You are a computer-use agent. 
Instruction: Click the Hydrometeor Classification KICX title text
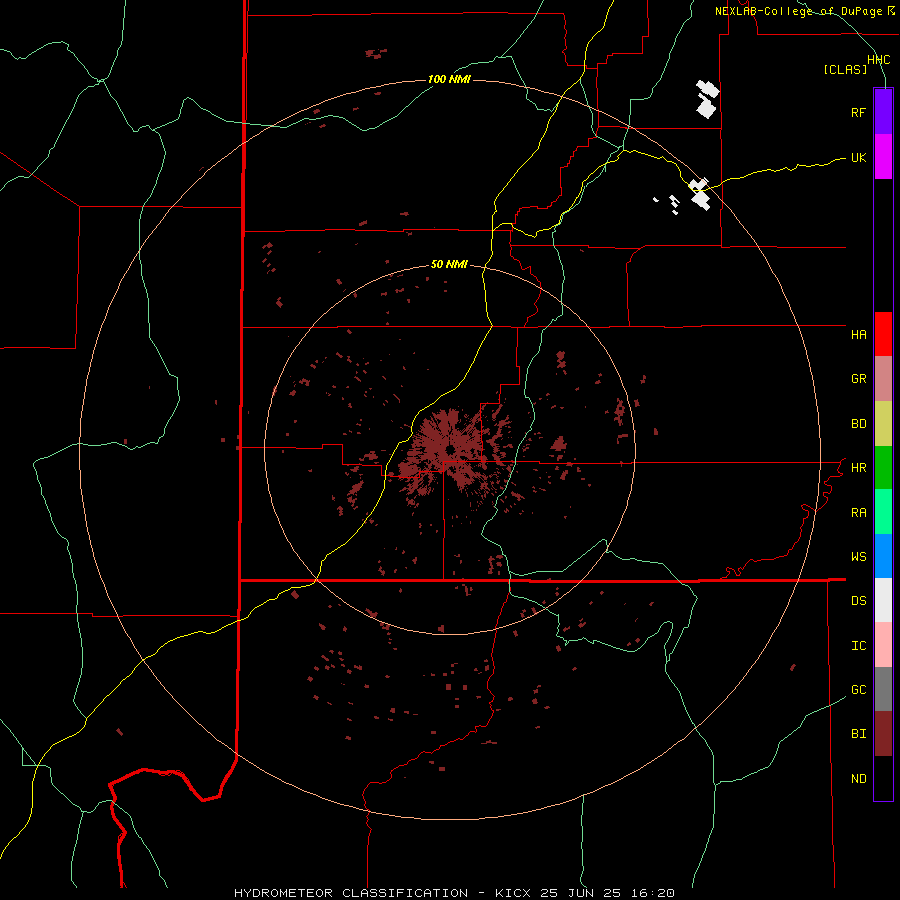click(x=454, y=893)
